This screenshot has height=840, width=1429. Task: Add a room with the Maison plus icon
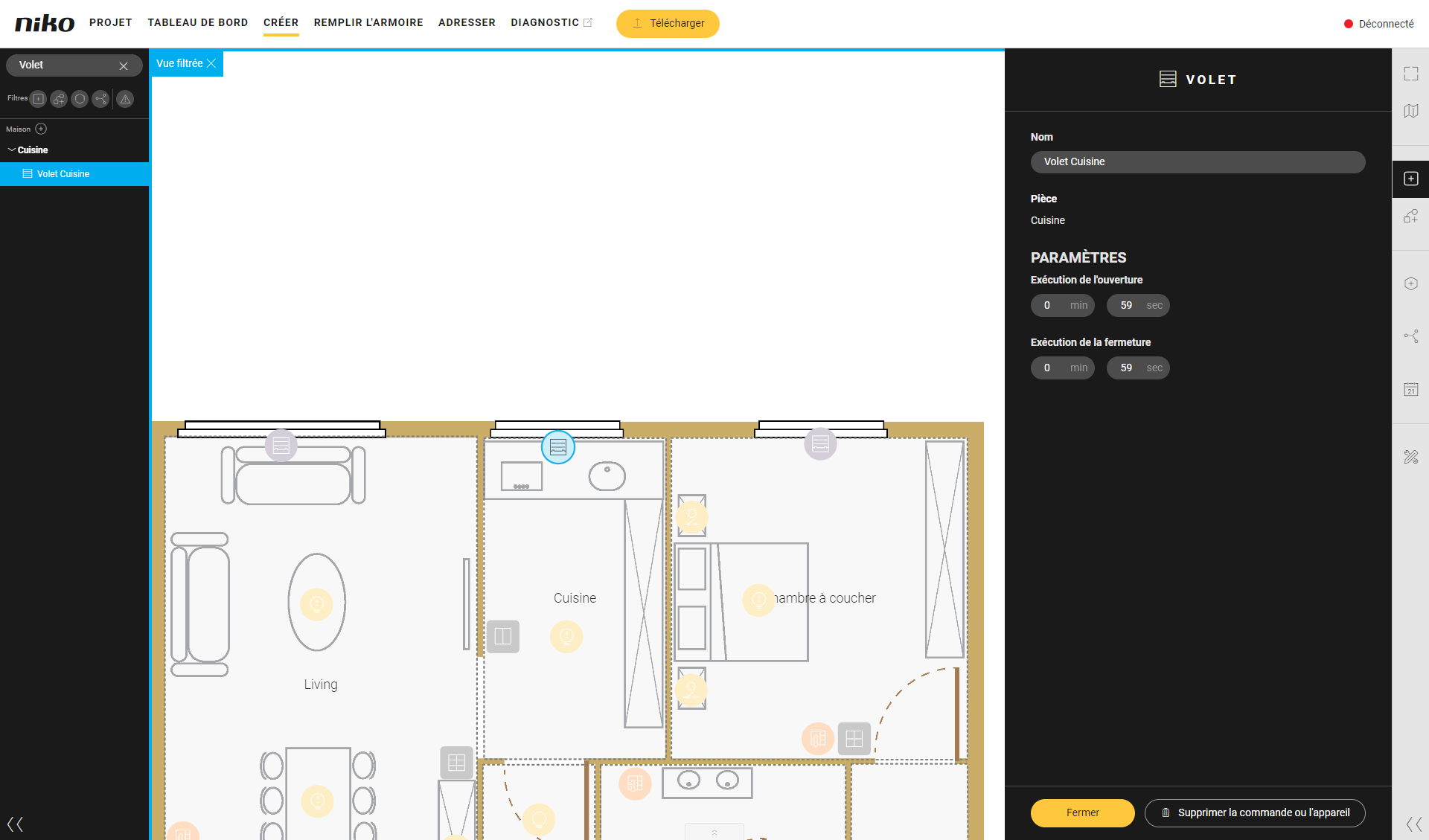41,129
